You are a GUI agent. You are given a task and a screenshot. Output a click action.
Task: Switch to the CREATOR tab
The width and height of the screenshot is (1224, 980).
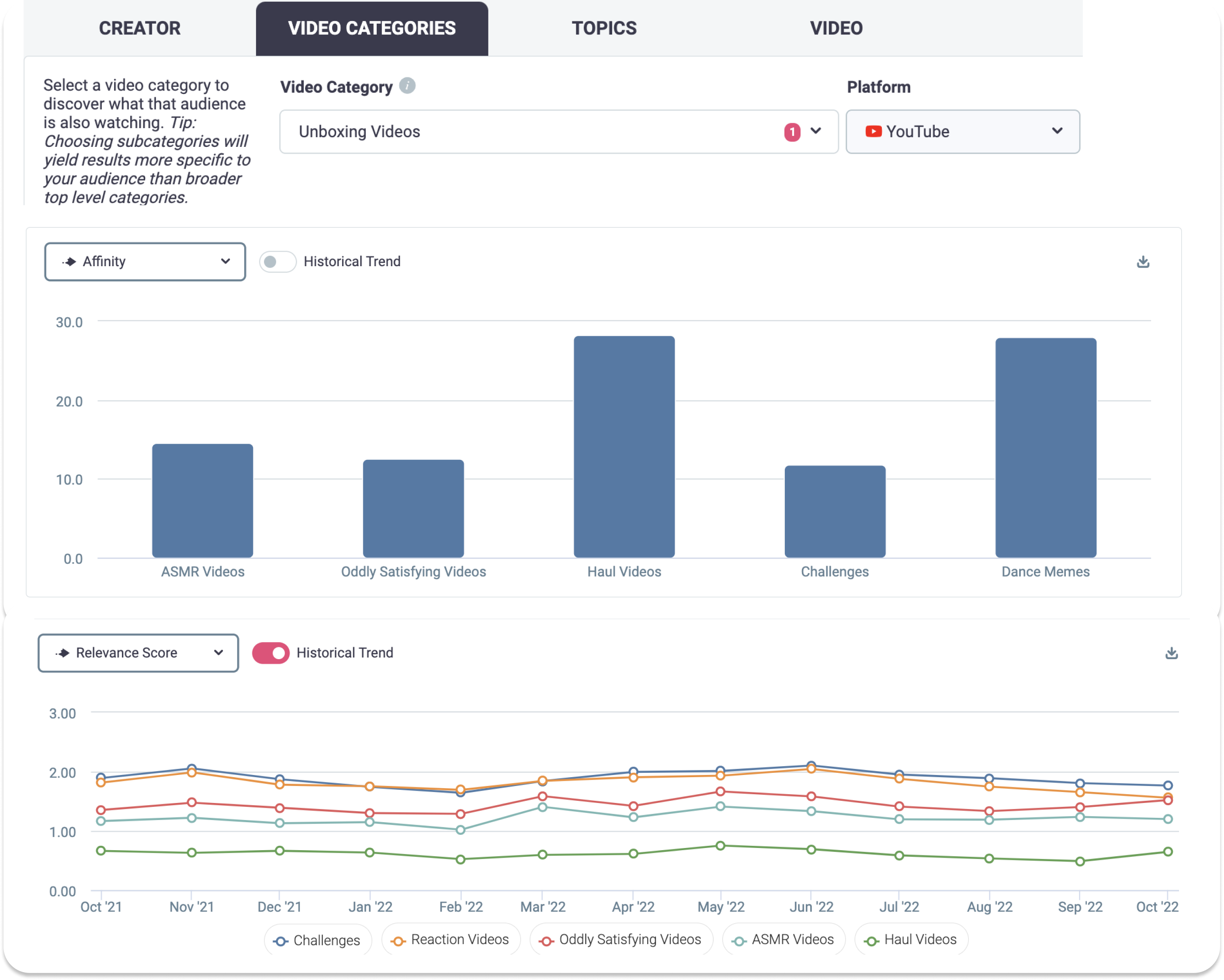pyautogui.click(x=140, y=28)
